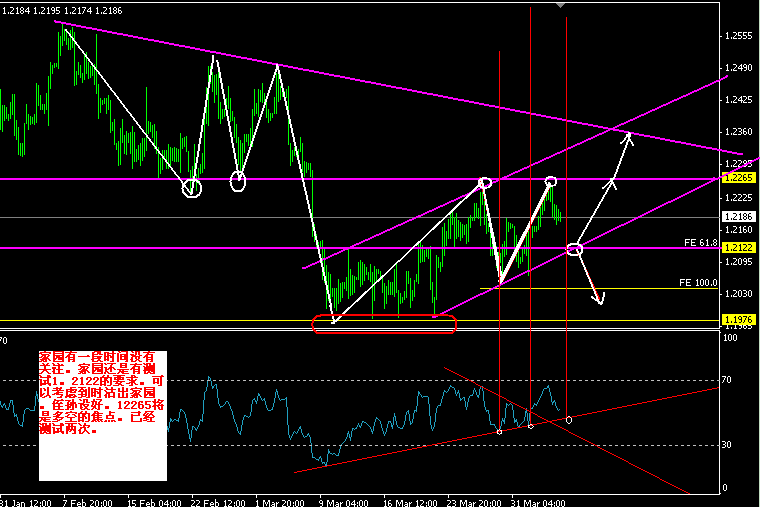Click the yellow 1.1976 price level tag

coord(739,319)
